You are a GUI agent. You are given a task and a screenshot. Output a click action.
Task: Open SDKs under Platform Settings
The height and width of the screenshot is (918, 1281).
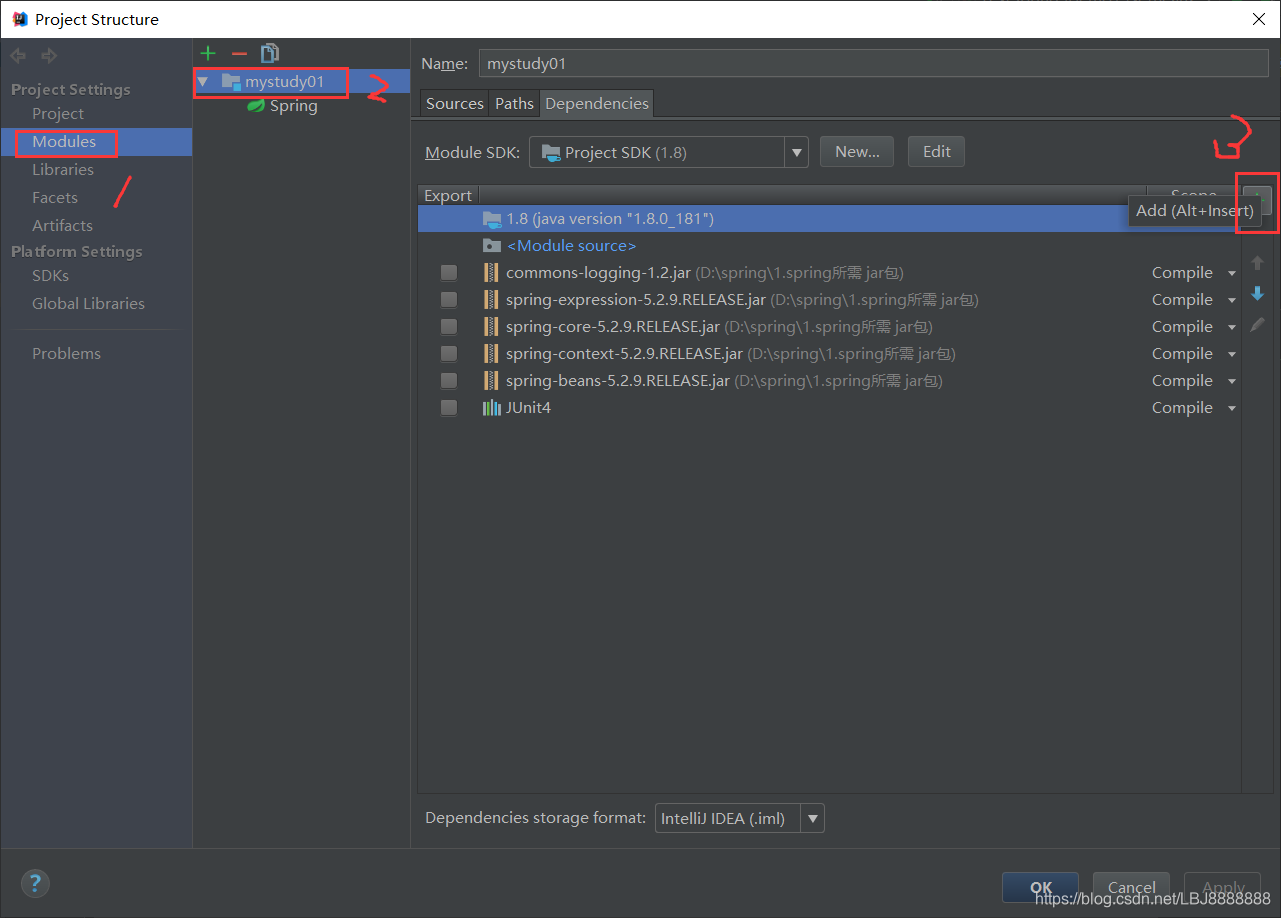(50, 275)
